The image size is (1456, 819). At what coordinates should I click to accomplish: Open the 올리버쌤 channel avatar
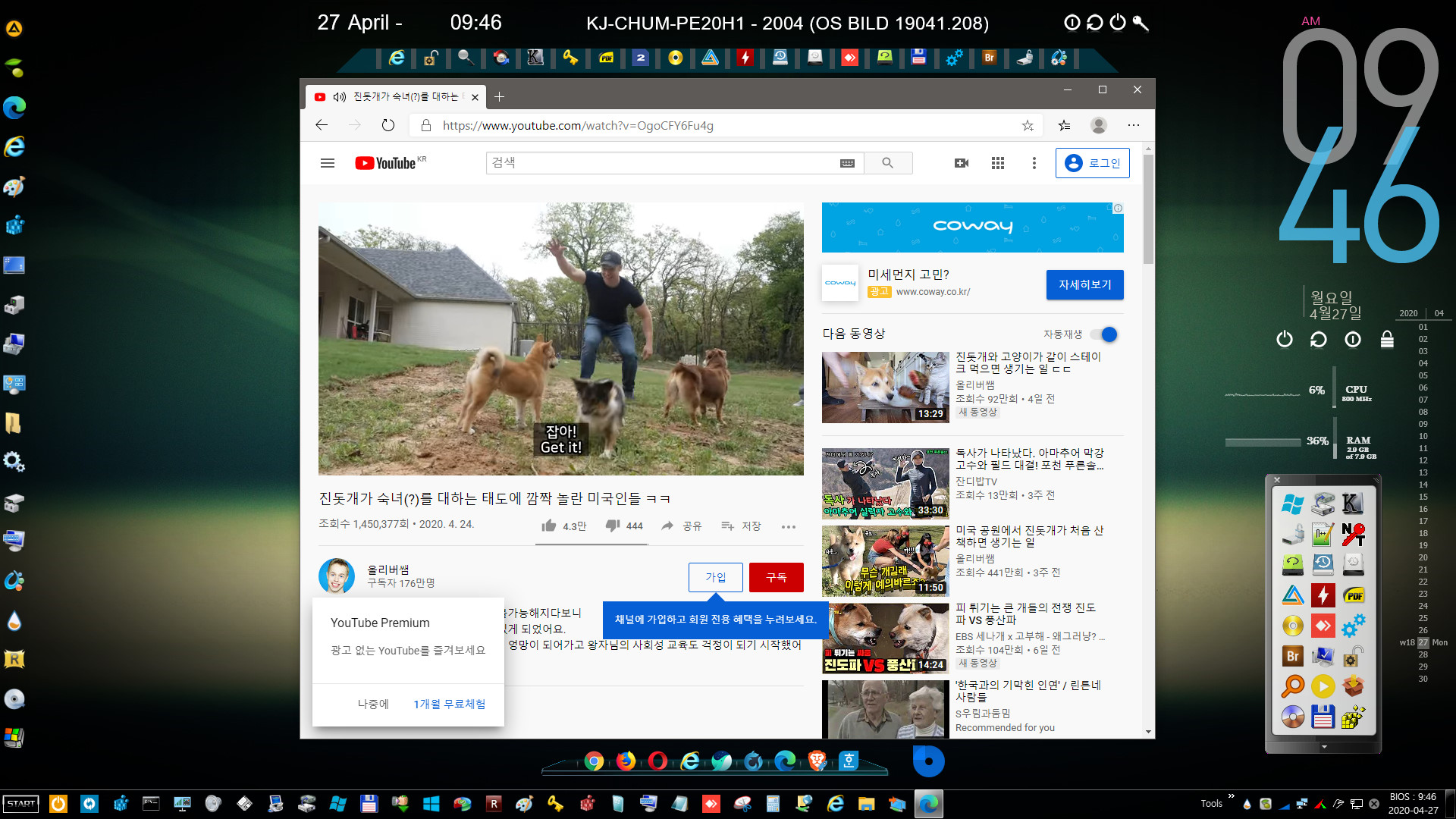[337, 576]
